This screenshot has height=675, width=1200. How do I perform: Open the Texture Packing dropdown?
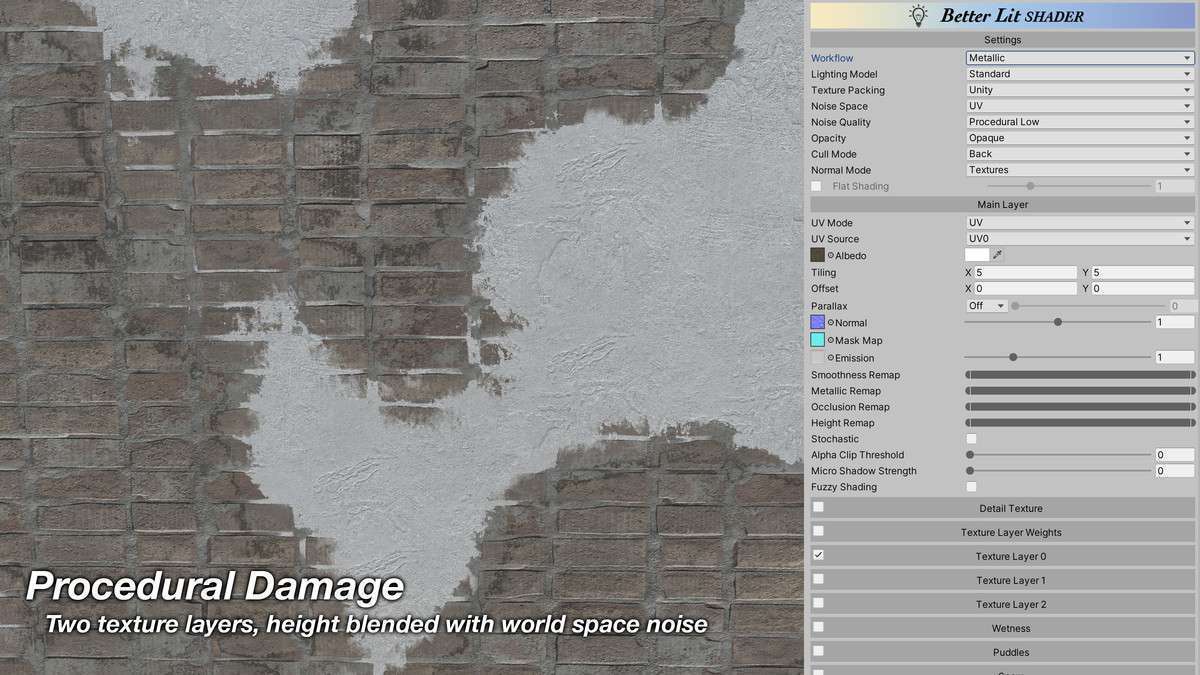[x=1080, y=90]
